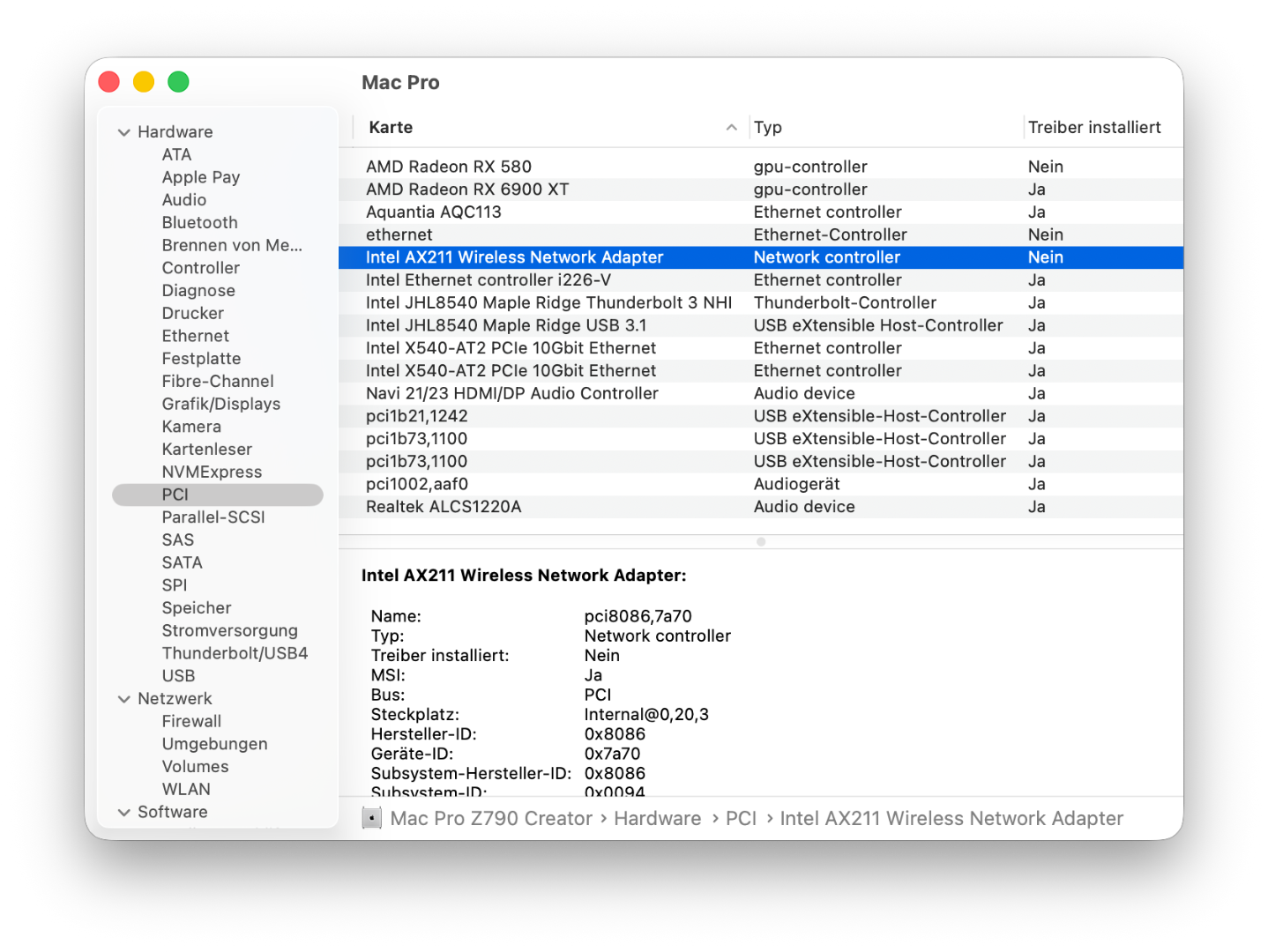
Task: Collapse the Hardware section in sidebar
Action: (123, 132)
